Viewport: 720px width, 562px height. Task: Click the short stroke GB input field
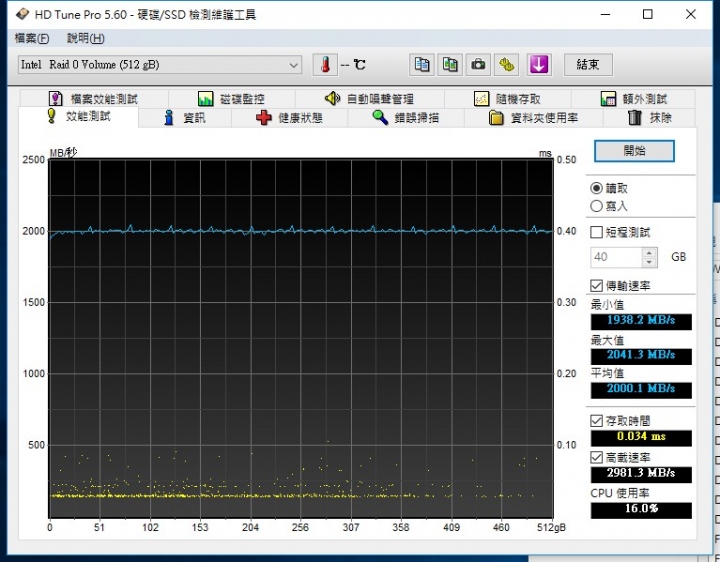pyautogui.click(x=616, y=257)
